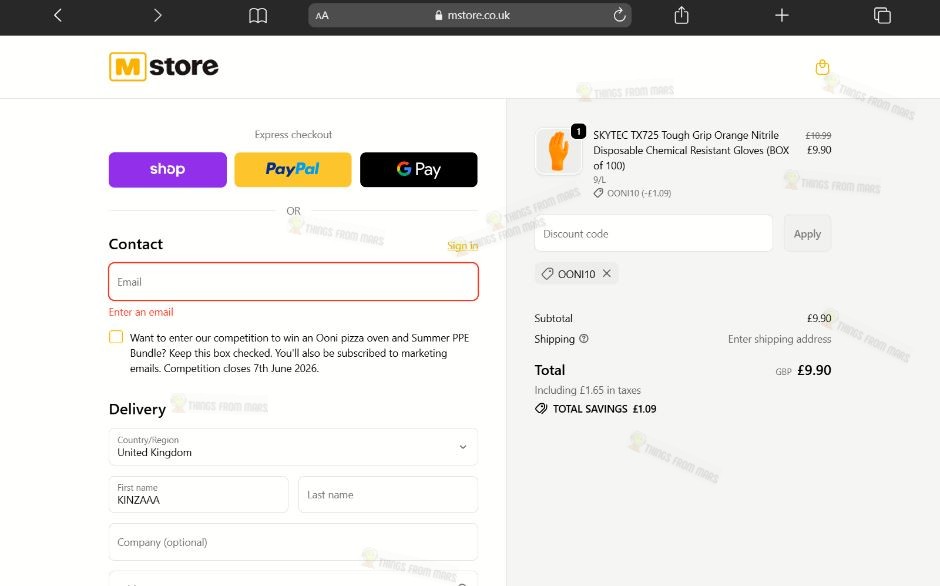Click the quantity badge on the gloves thumbnail

click(x=579, y=131)
